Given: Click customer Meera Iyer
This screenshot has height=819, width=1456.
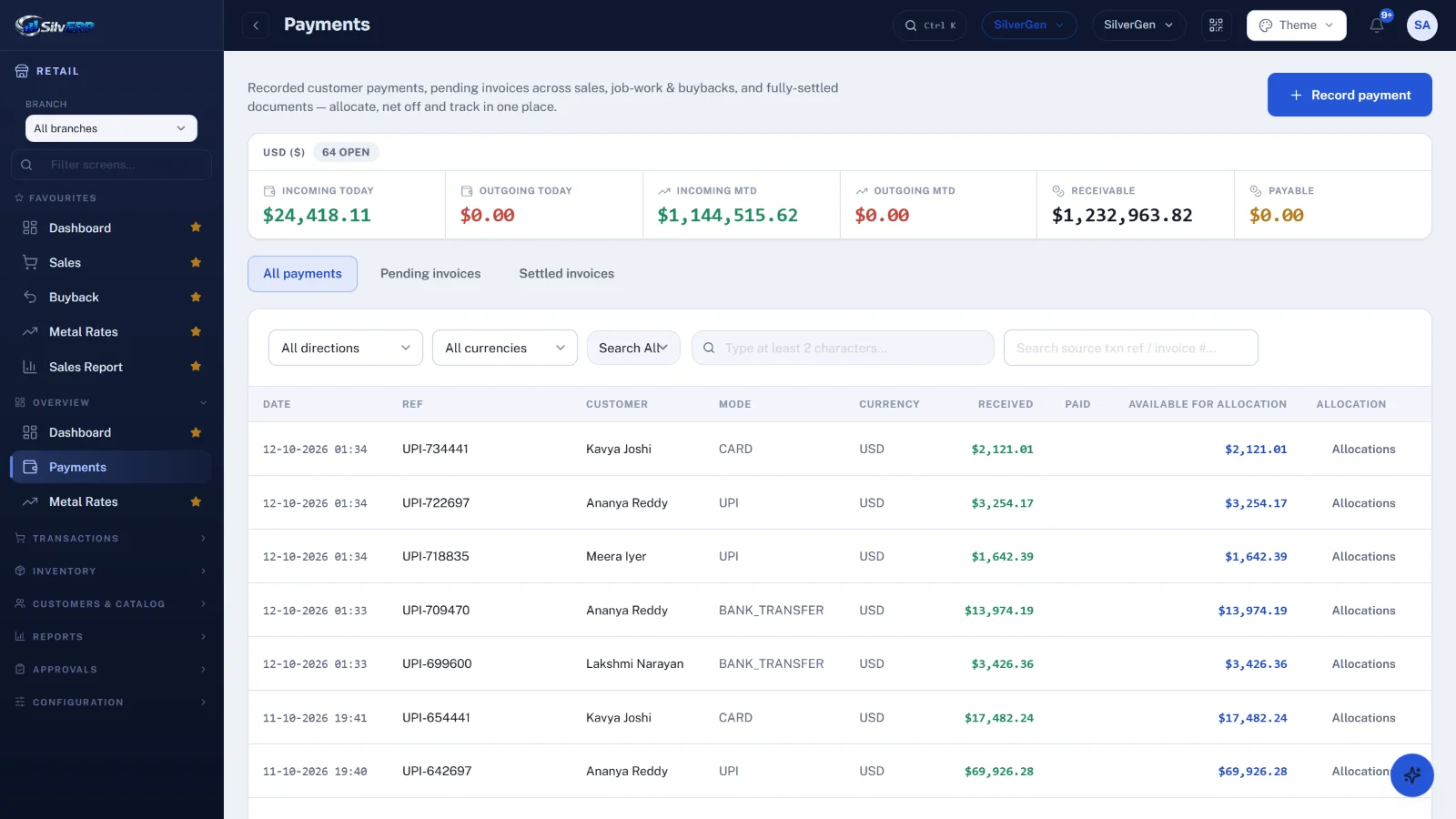Looking at the screenshot, I should [616, 557].
